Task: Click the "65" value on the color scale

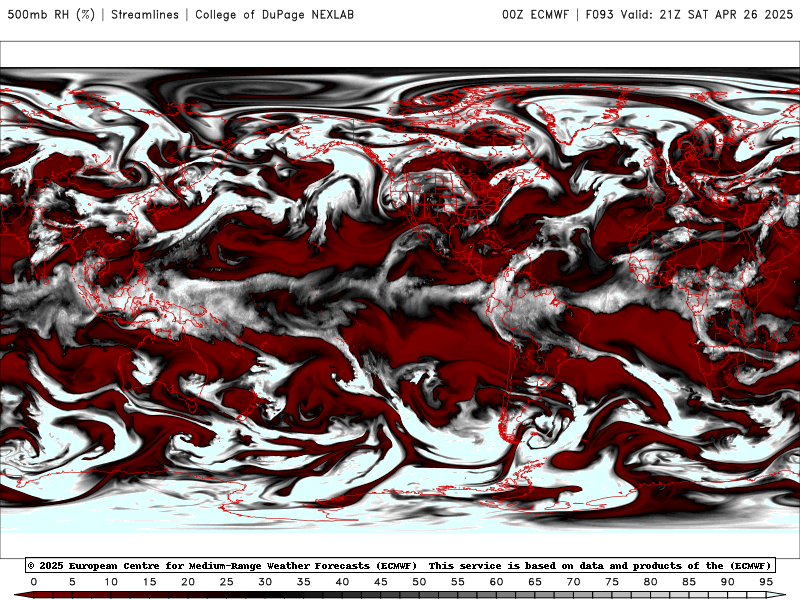Action: coord(535,582)
